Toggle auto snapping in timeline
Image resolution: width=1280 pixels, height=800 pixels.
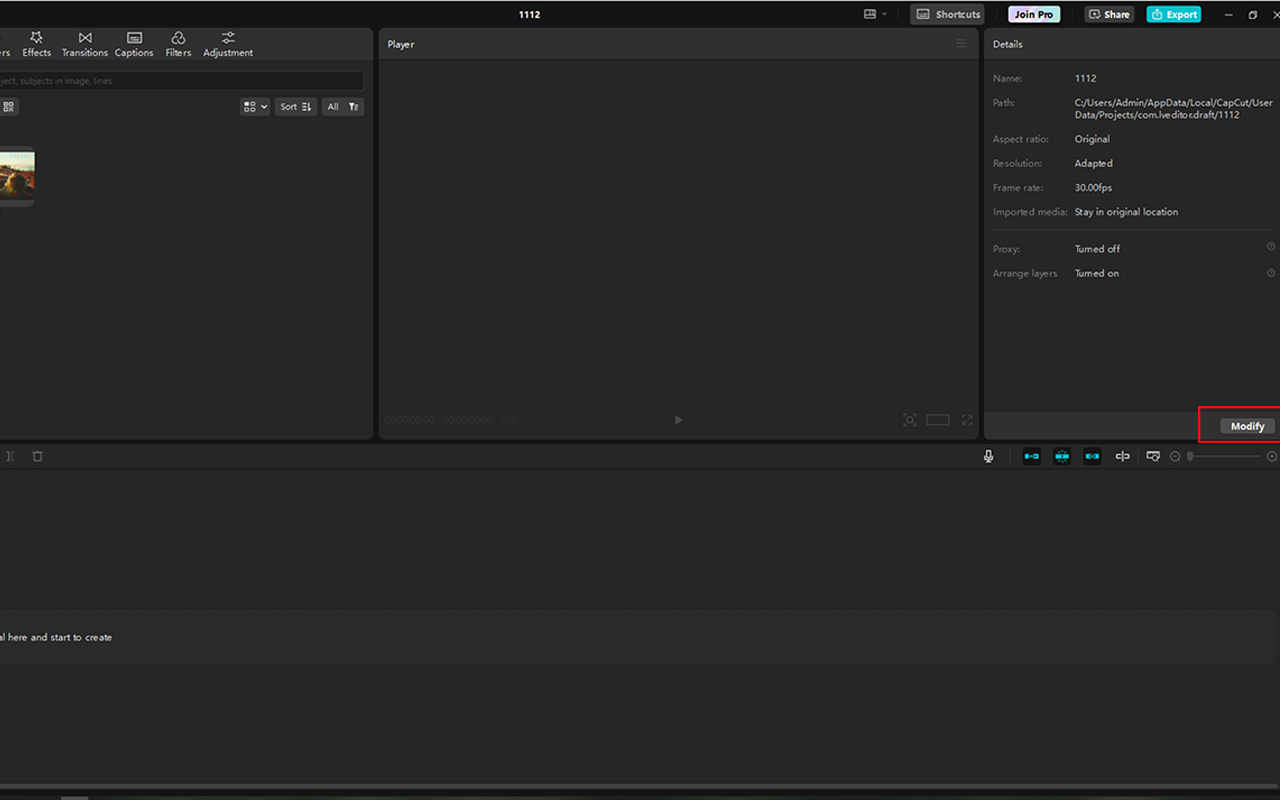click(x=1062, y=456)
